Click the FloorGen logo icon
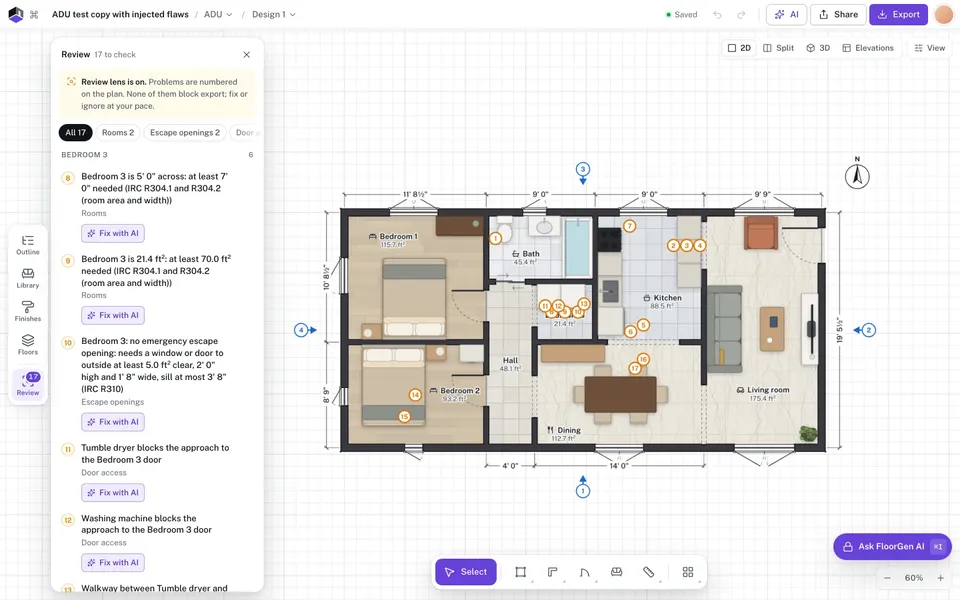The height and width of the screenshot is (600, 960). (15, 14)
